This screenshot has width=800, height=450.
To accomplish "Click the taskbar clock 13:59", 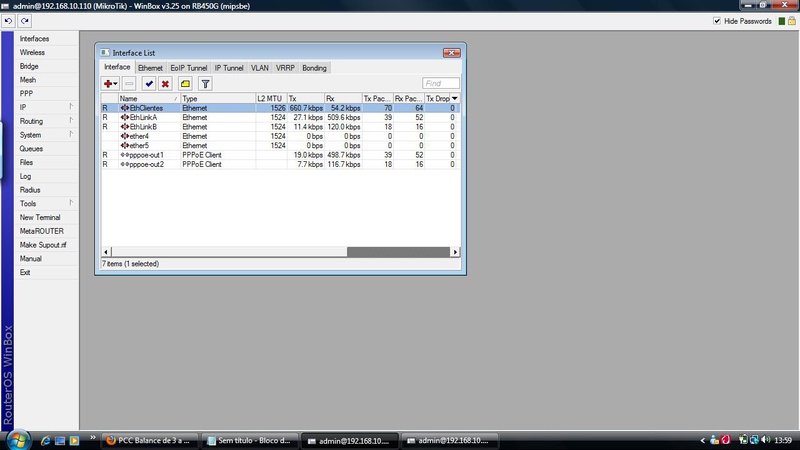I will click(783, 440).
